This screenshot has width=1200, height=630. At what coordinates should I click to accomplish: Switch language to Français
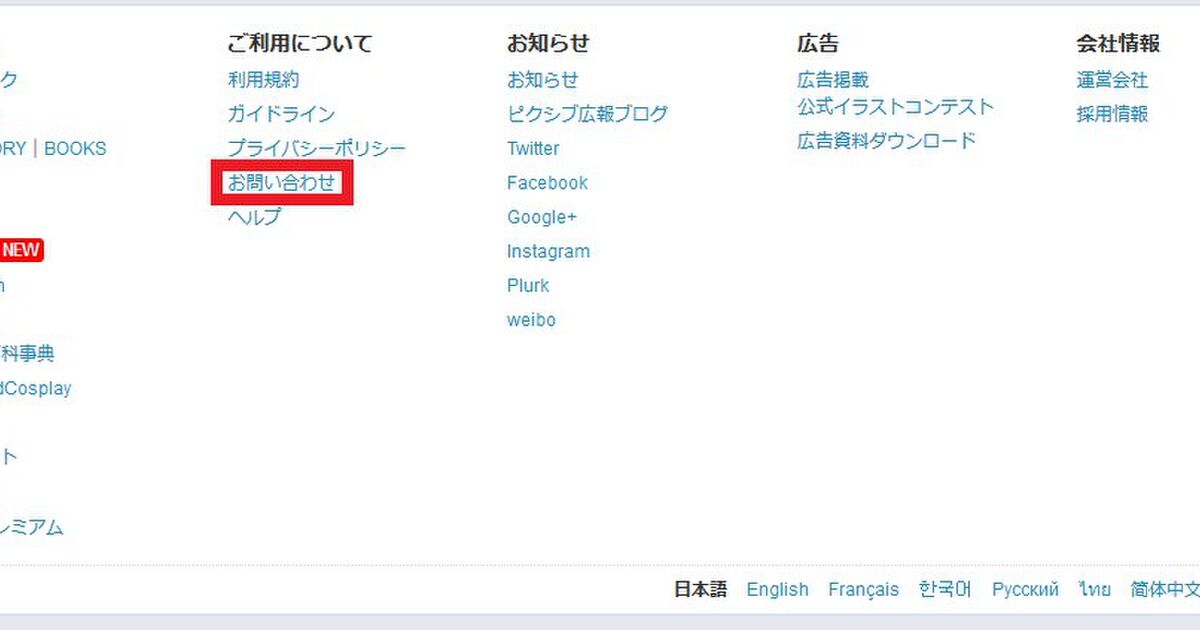[x=863, y=589]
